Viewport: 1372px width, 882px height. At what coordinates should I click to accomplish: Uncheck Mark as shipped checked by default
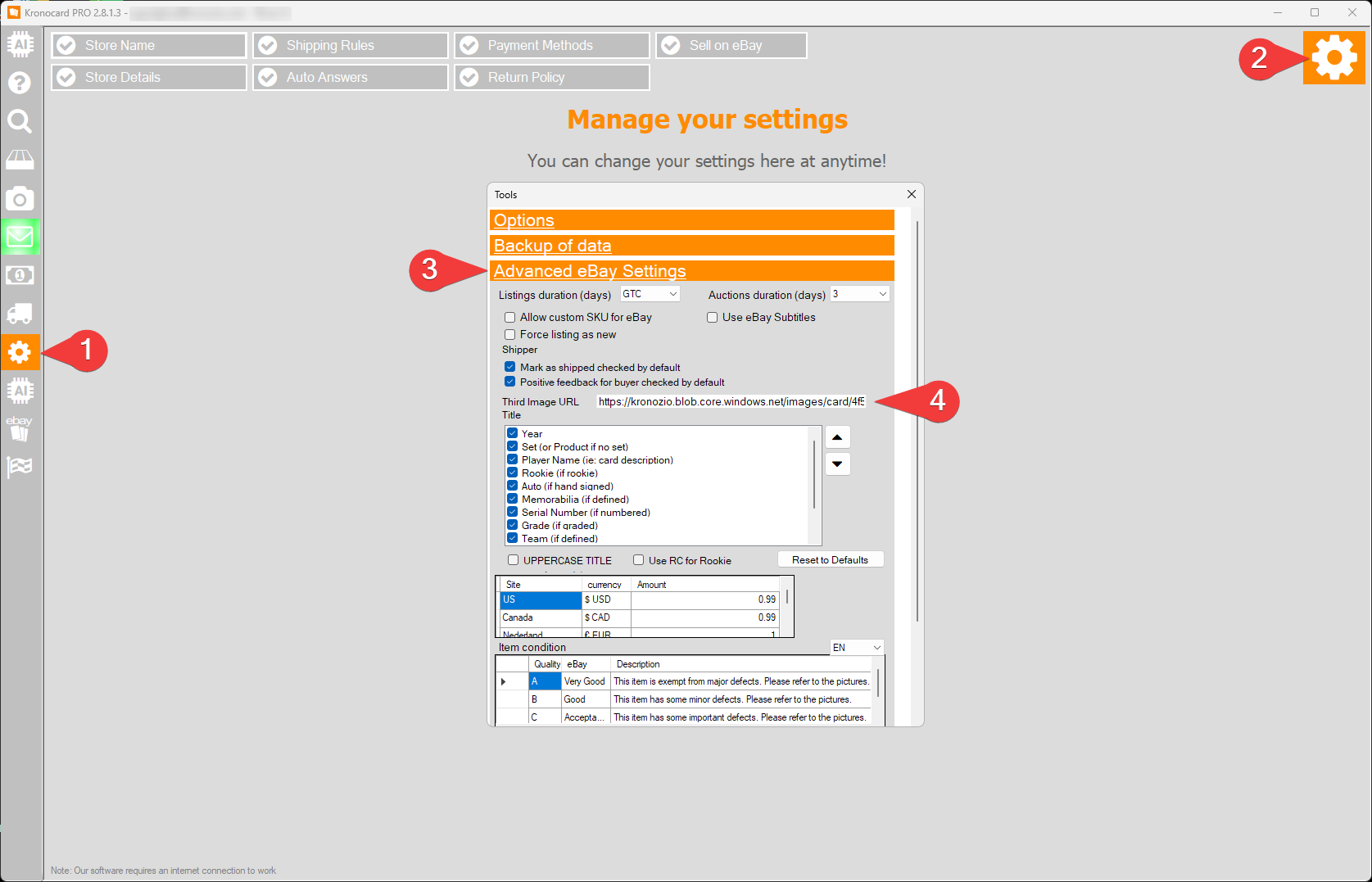pyautogui.click(x=509, y=367)
